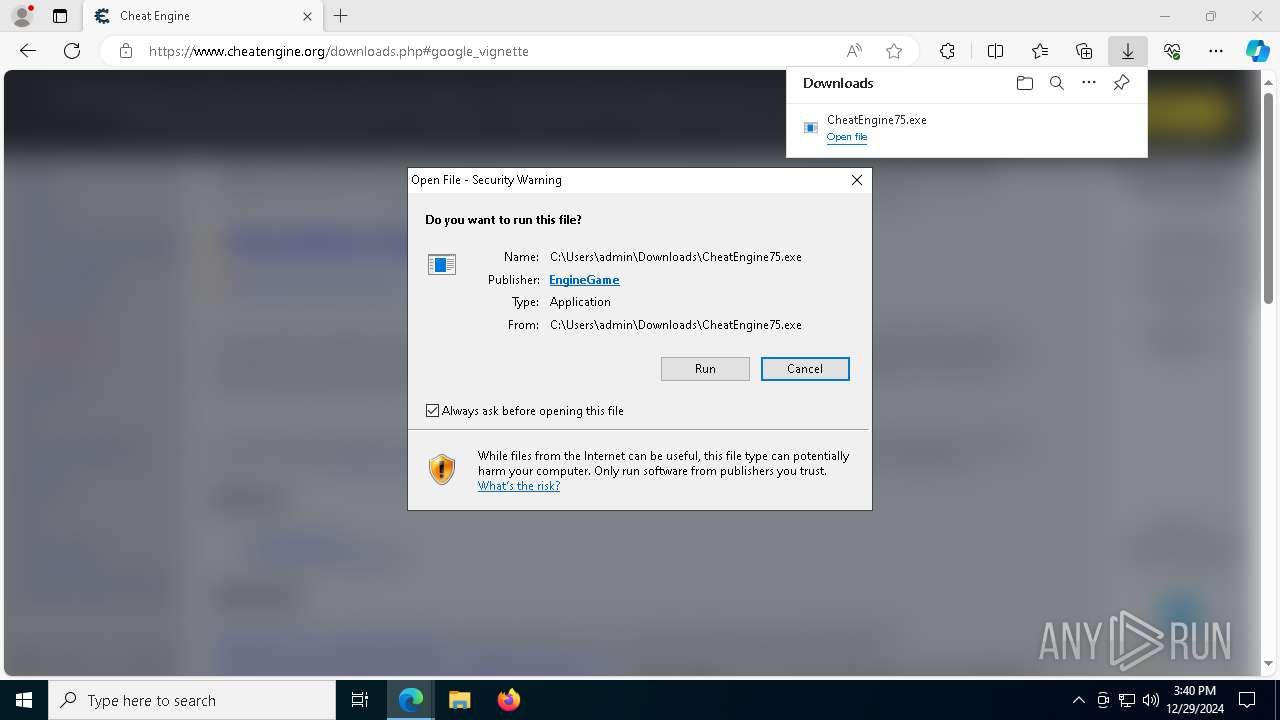Pin the Downloads panel

pyautogui.click(x=1121, y=83)
